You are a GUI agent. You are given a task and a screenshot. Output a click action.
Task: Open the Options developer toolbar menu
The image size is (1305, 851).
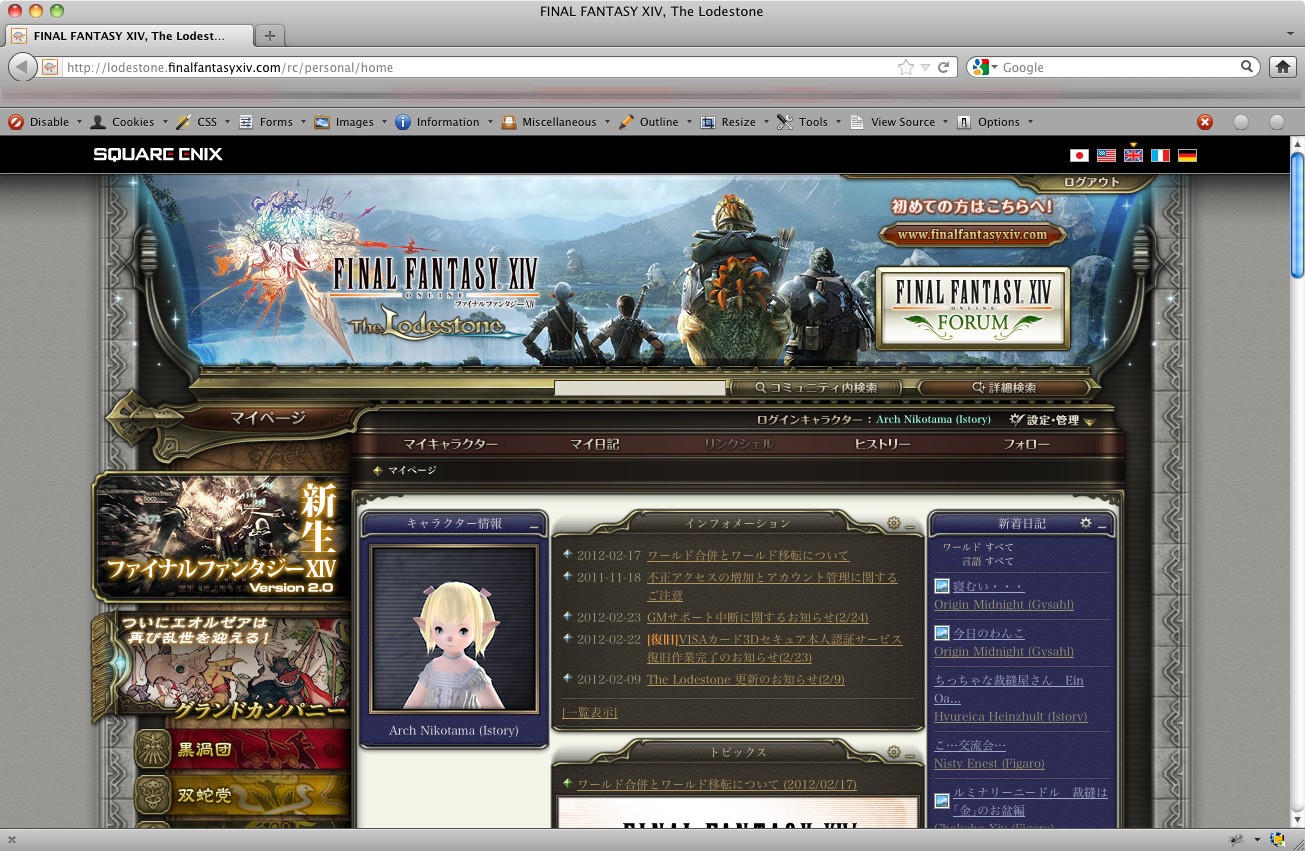(x=993, y=122)
